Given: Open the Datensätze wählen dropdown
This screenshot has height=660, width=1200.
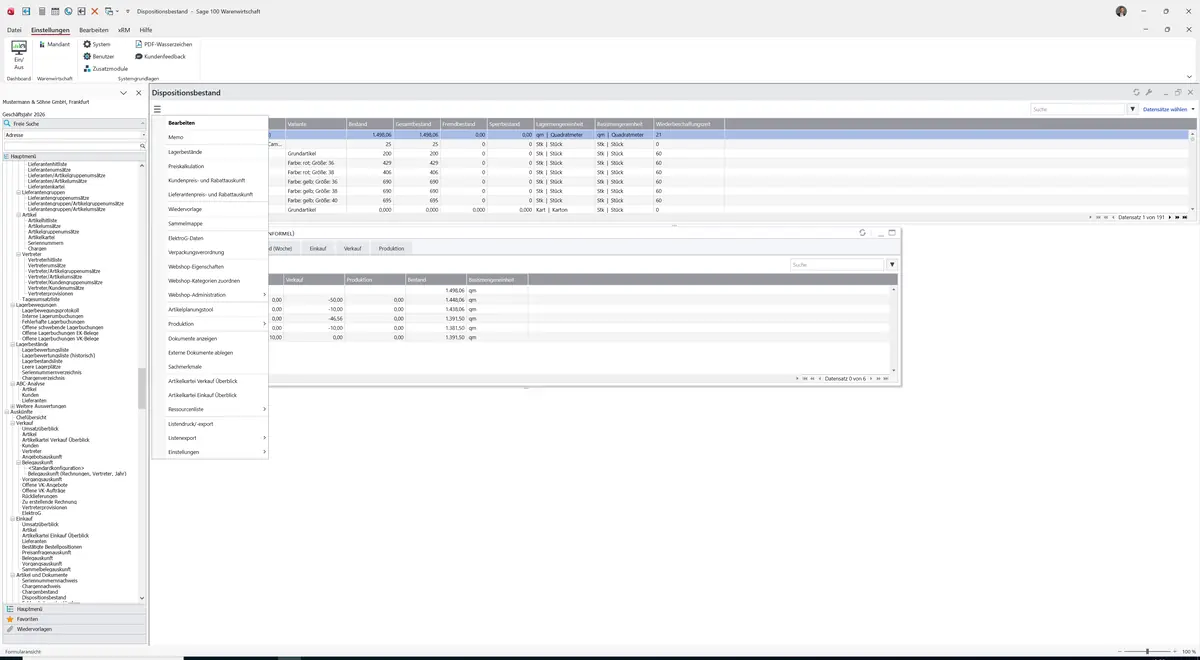Looking at the screenshot, I should pos(1168,109).
